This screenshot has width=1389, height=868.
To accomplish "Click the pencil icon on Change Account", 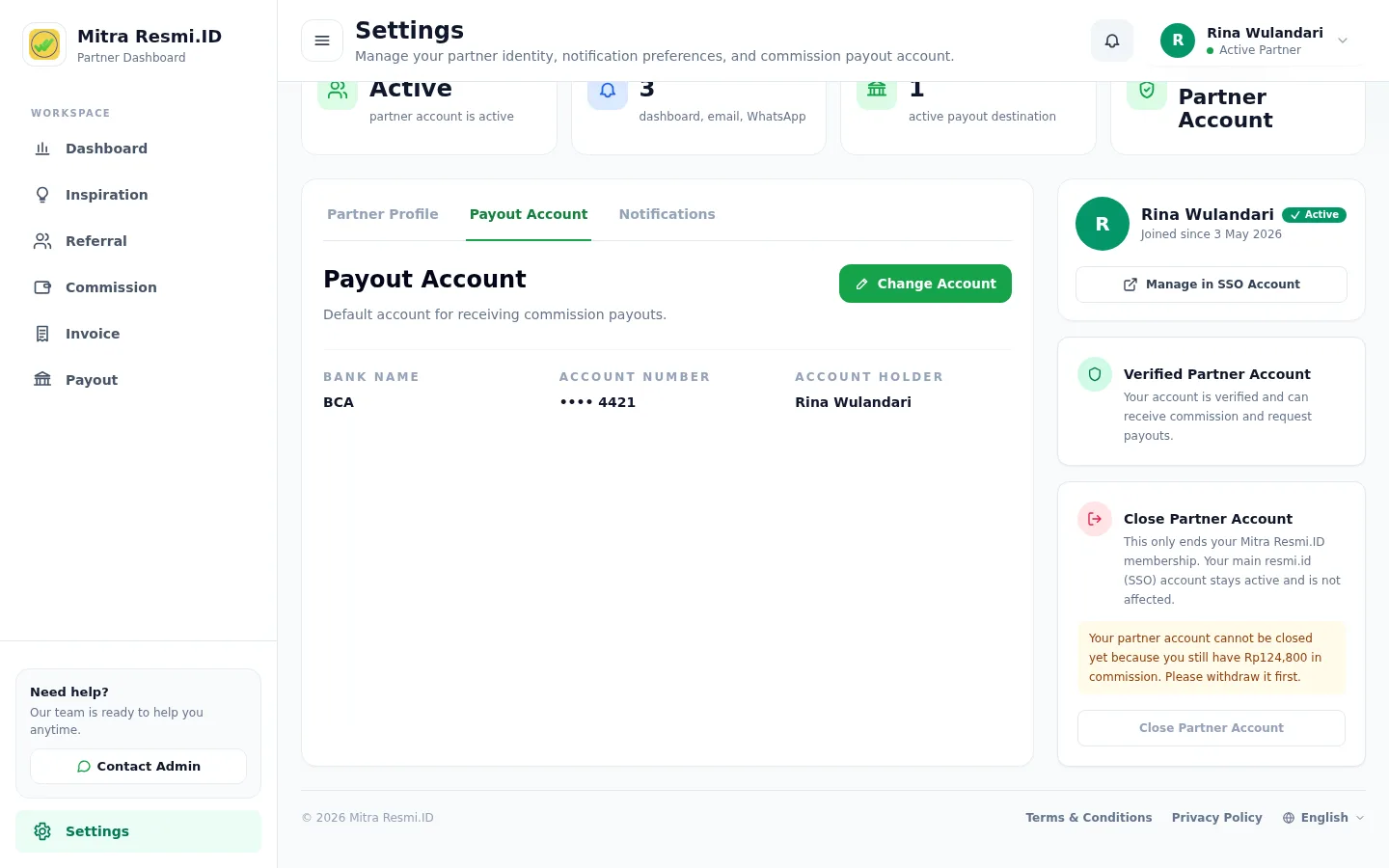I will 862,285.
